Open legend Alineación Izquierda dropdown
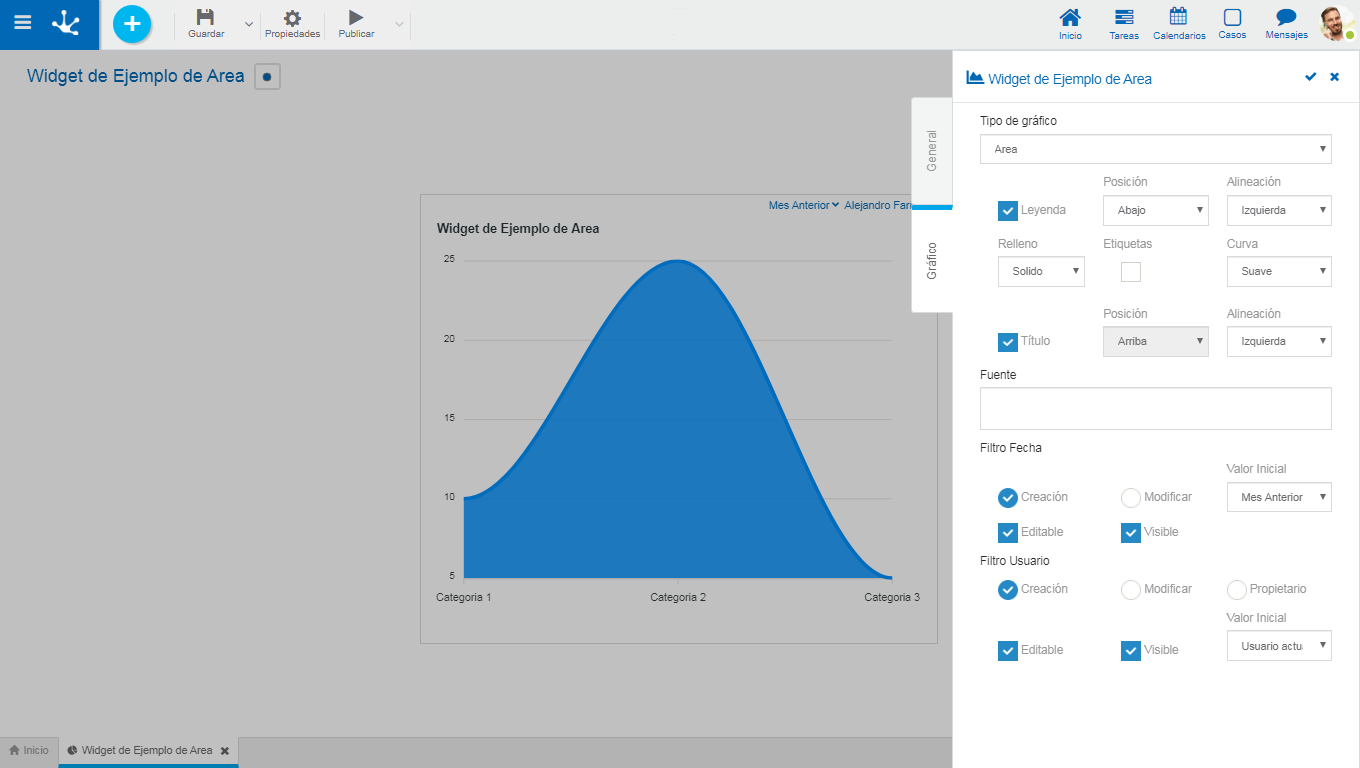Viewport: 1360px width, 768px height. [1279, 210]
